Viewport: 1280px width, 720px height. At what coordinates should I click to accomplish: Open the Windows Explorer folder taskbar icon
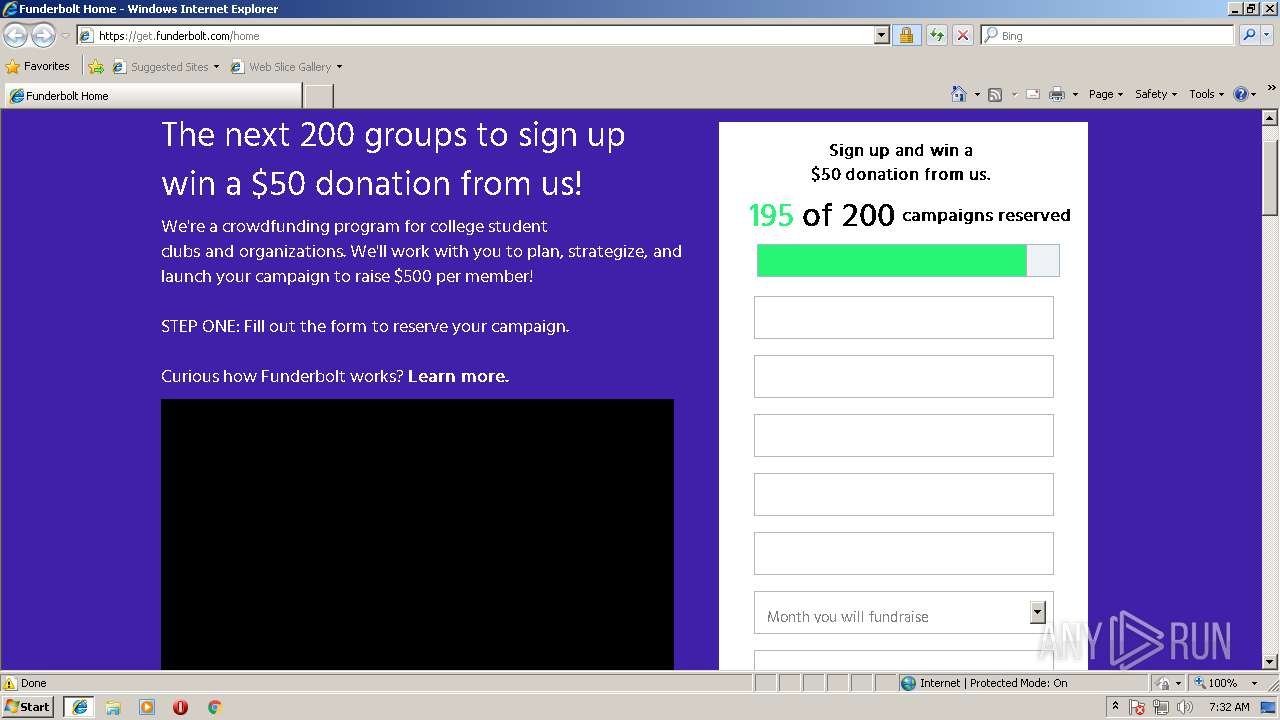(113, 707)
